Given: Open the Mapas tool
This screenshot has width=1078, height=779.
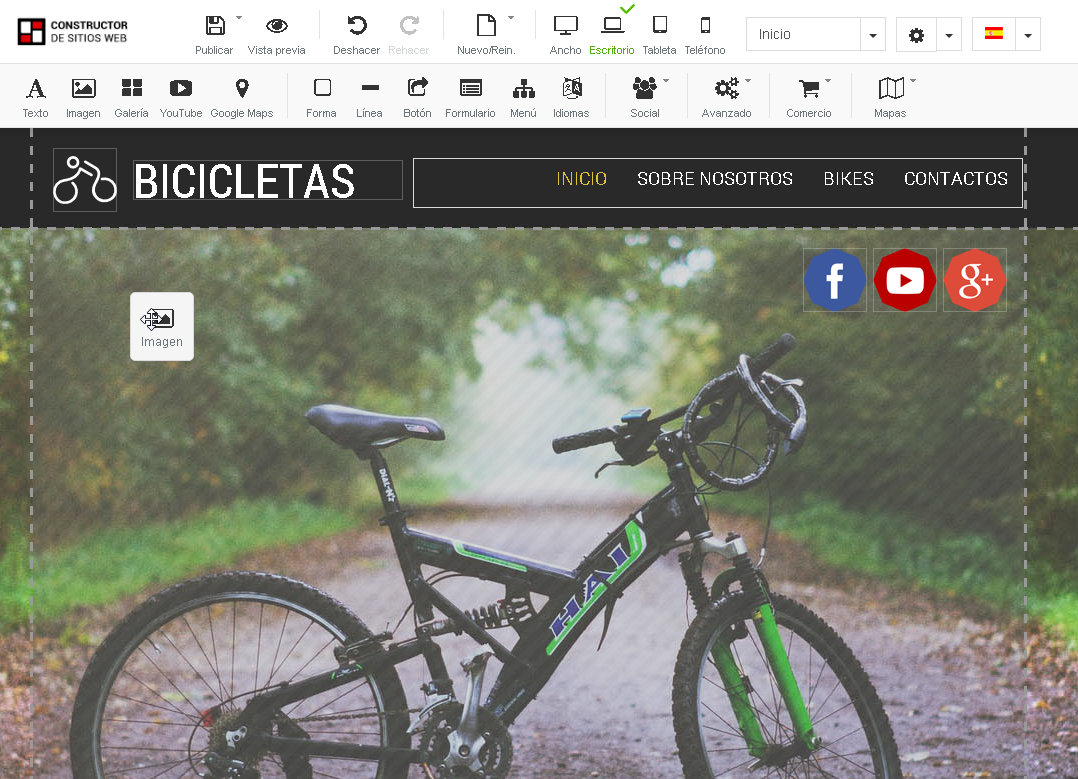Looking at the screenshot, I should [890, 98].
